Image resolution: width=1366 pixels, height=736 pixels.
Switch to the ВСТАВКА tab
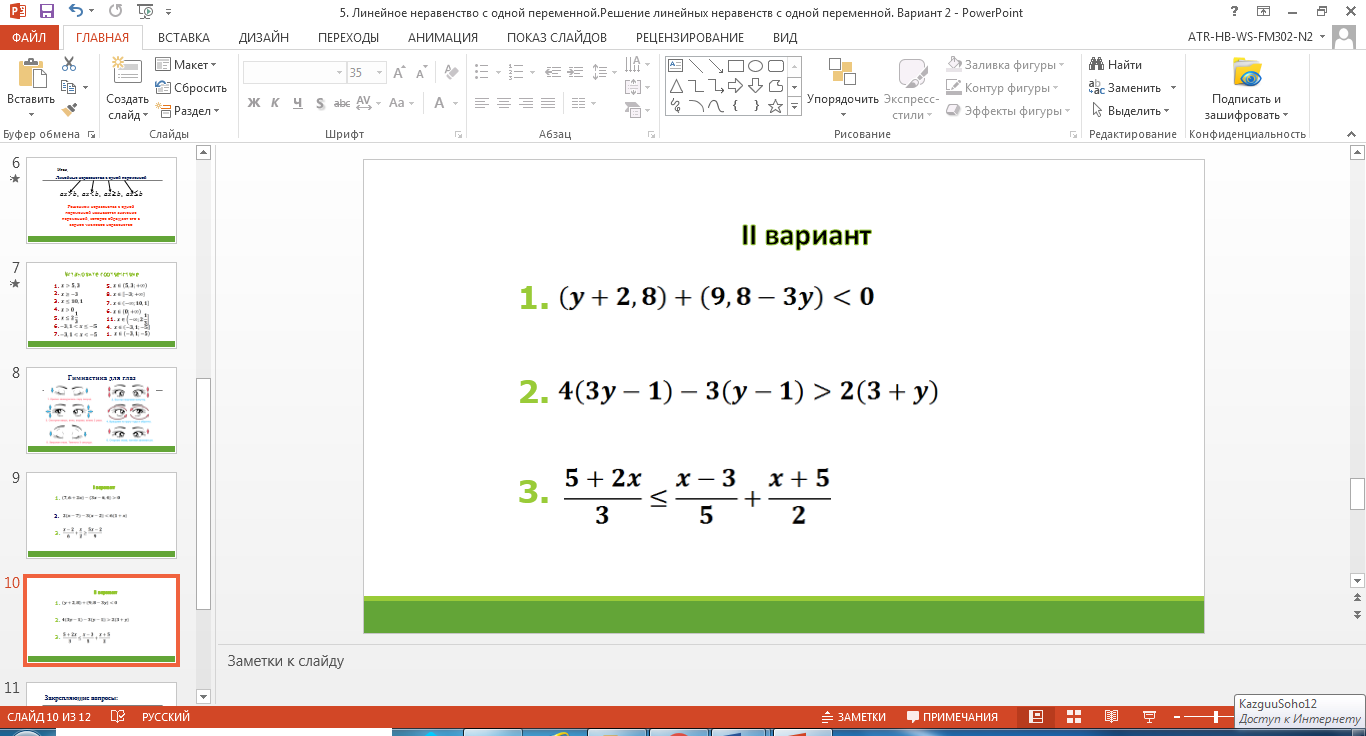pyautogui.click(x=184, y=38)
